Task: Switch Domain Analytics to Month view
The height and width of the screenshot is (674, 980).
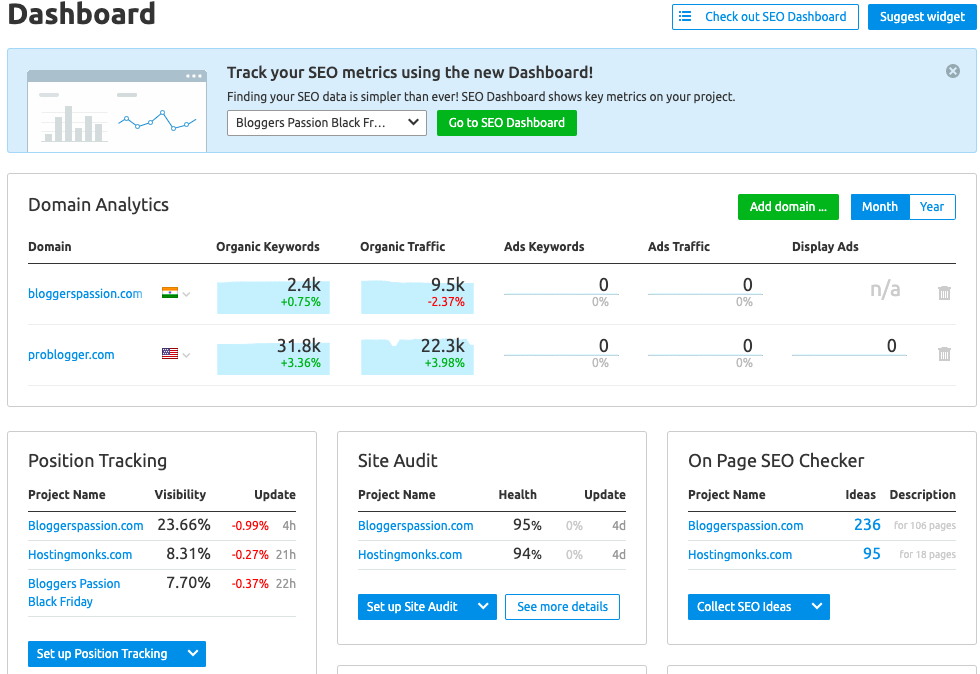Action: 879,207
